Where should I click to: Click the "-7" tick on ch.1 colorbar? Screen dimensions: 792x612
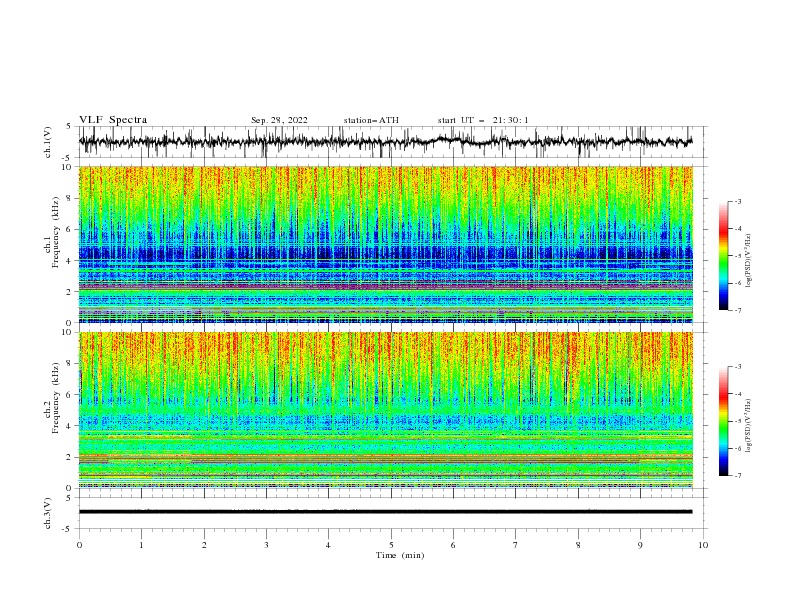click(738, 310)
